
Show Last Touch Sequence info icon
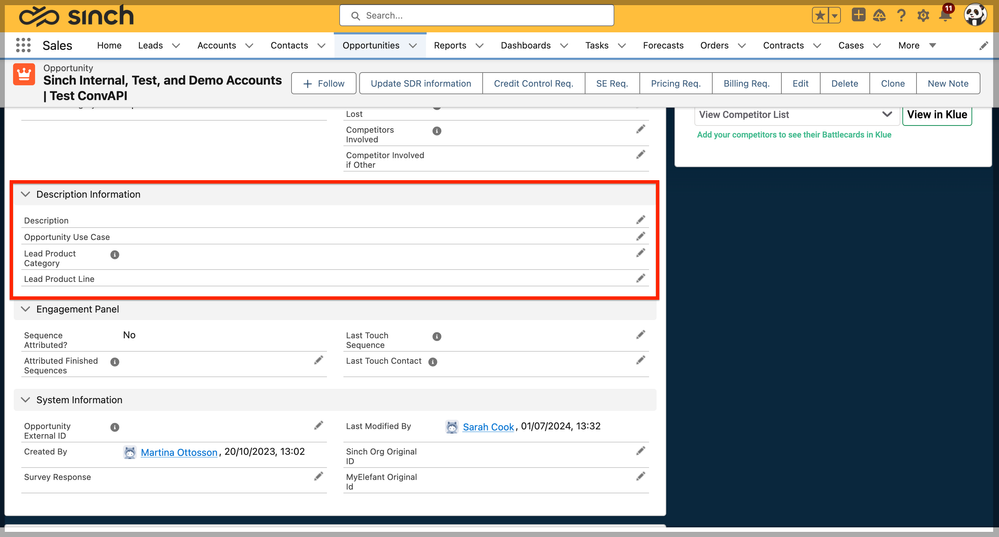[437, 336]
